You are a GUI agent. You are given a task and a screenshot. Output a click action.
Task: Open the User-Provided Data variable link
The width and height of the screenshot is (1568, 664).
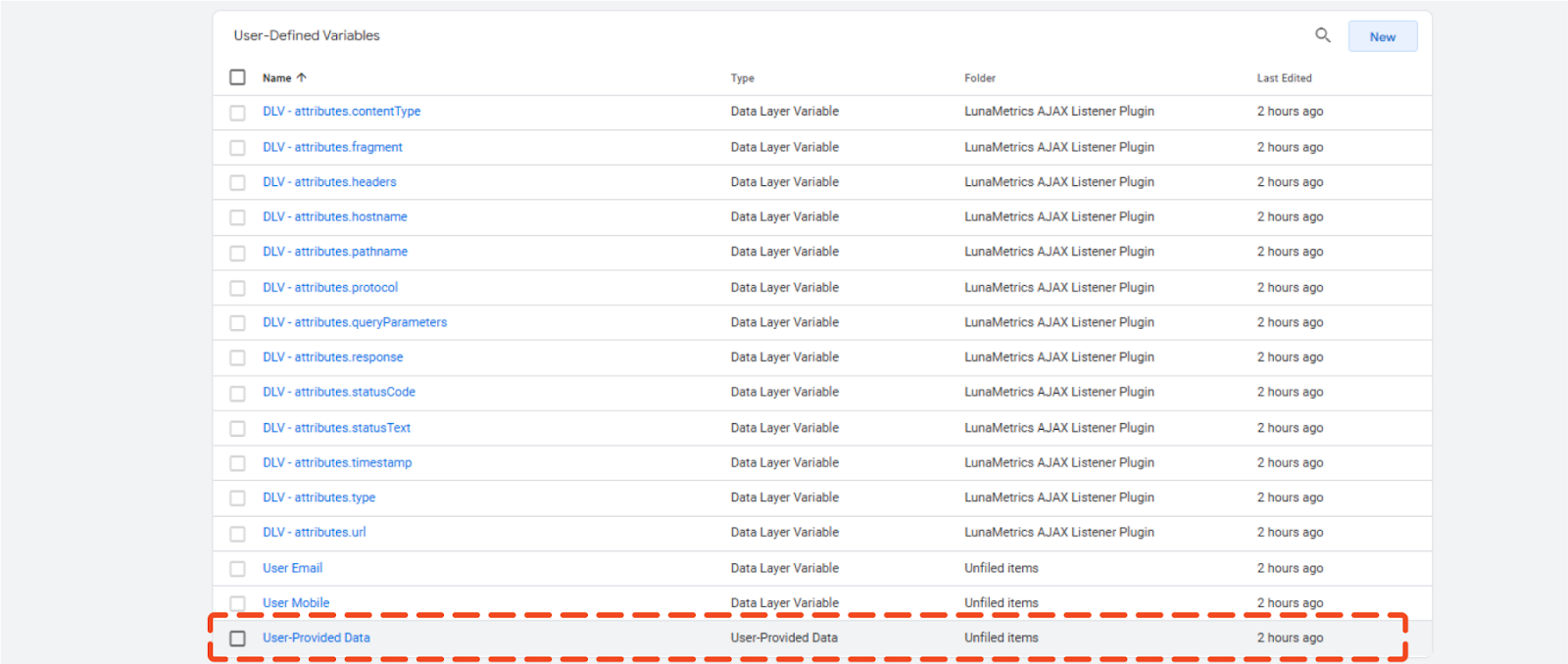[x=317, y=638]
